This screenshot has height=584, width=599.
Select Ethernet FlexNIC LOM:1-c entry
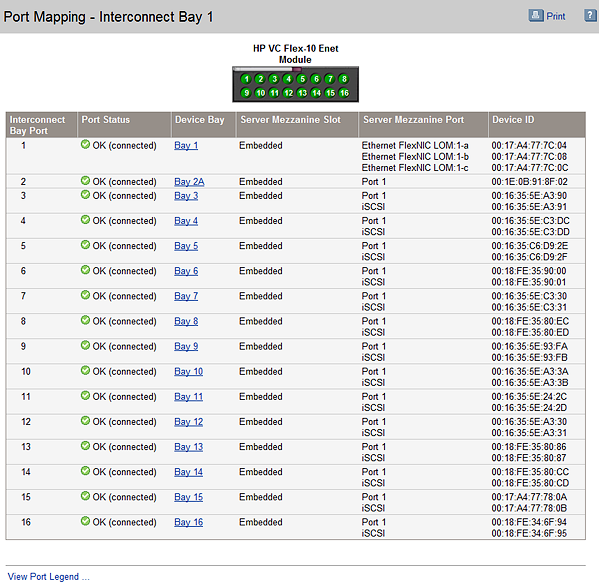pos(415,168)
